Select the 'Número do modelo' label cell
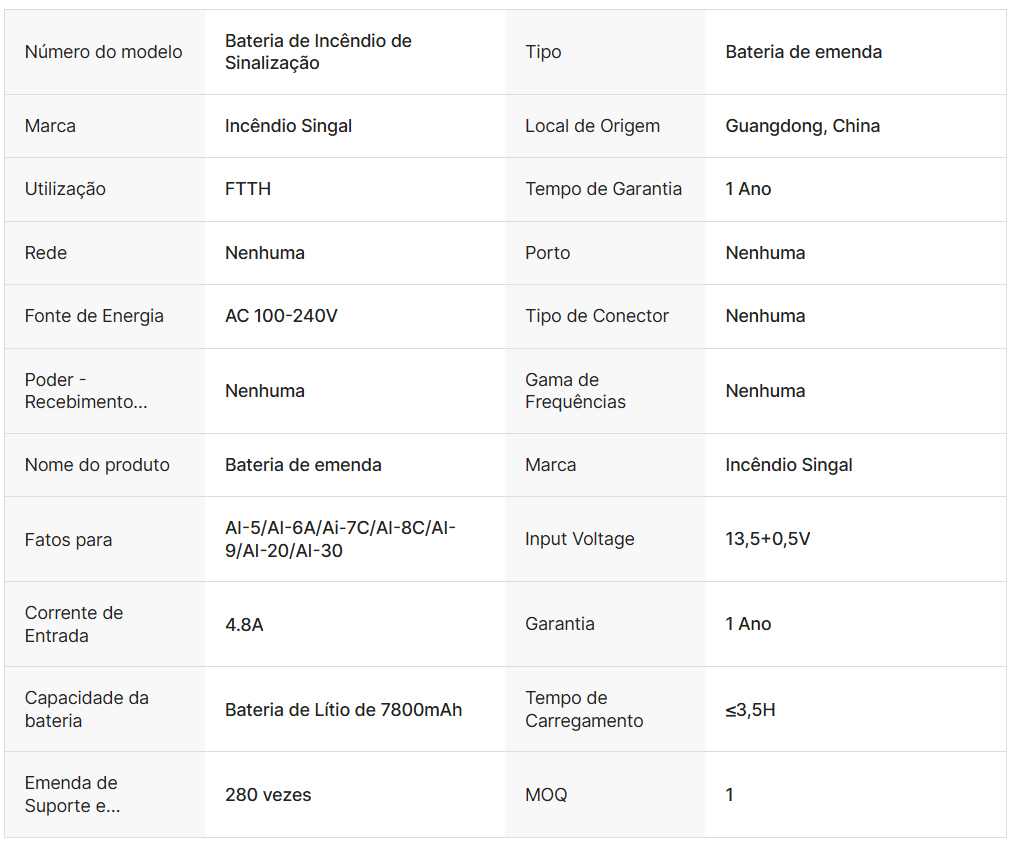 (103, 52)
